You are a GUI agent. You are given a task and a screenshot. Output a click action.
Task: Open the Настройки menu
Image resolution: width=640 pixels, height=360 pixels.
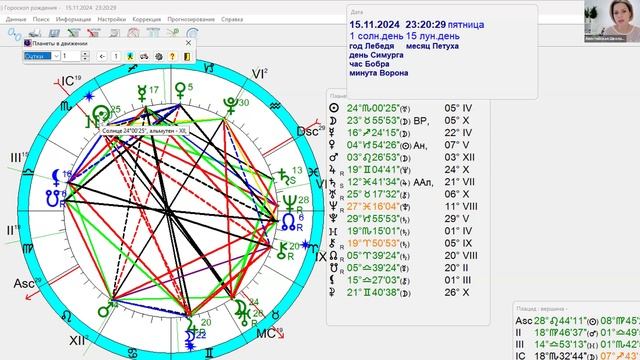[x=111, y=19]
